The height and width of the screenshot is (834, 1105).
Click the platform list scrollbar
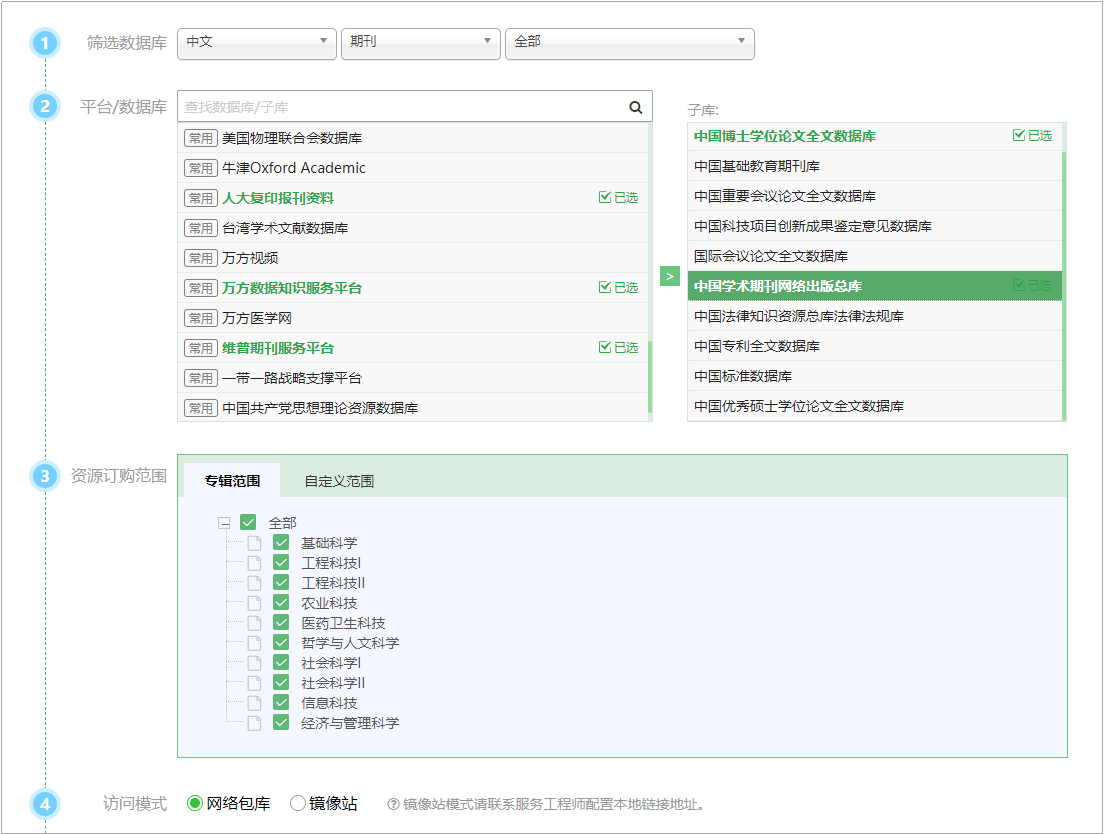pos(650,377)
